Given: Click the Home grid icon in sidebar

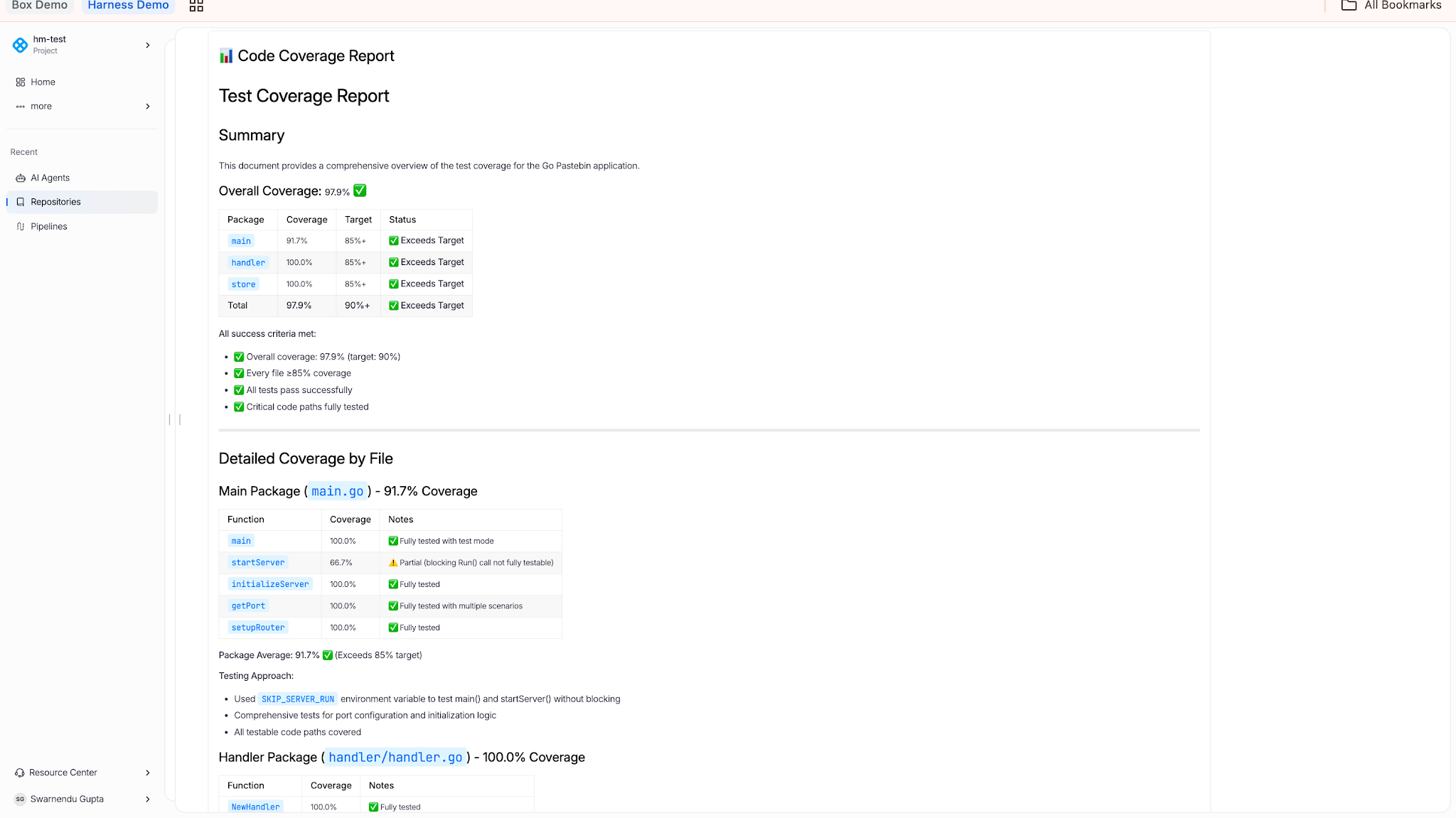Looking at the screenshot, I should [20, 82].
